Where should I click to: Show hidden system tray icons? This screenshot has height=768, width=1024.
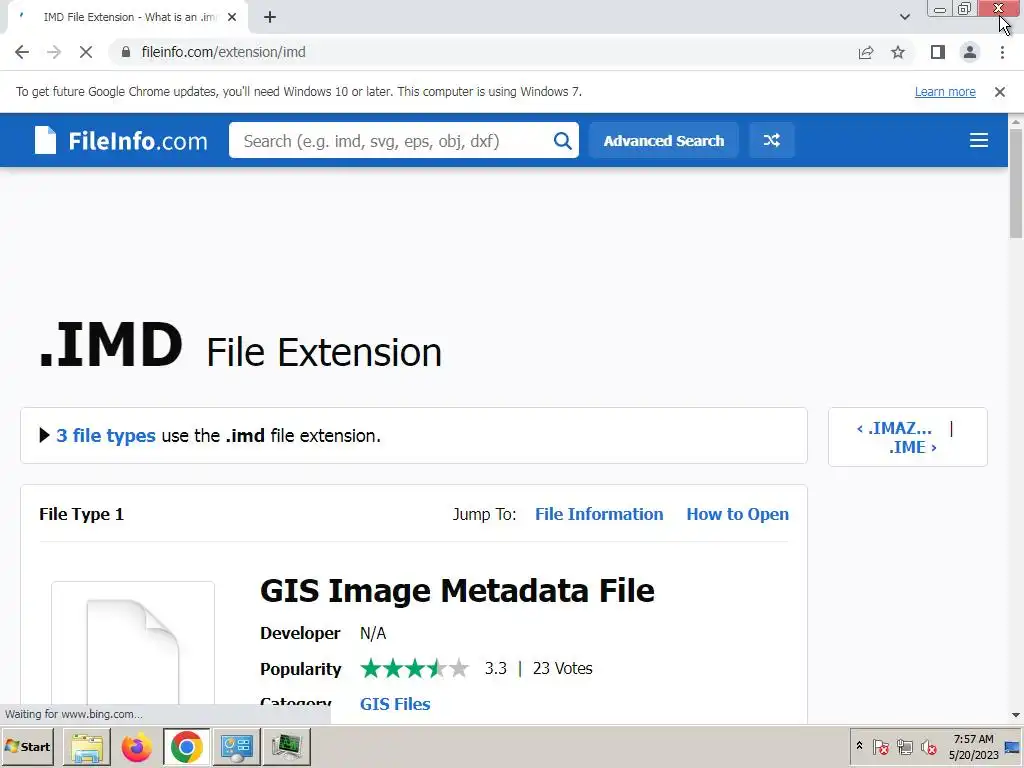(x=859, y=746)
